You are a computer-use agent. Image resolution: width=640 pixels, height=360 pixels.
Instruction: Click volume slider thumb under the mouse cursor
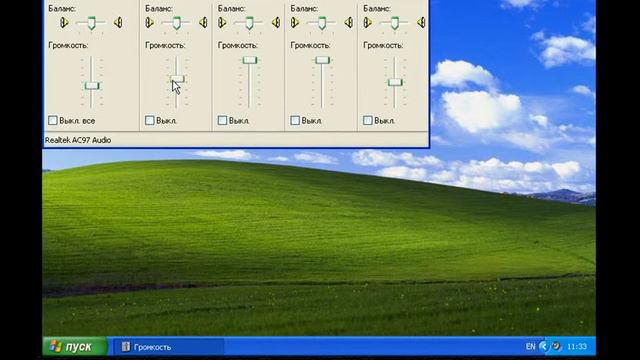click(x=177, y=79)
